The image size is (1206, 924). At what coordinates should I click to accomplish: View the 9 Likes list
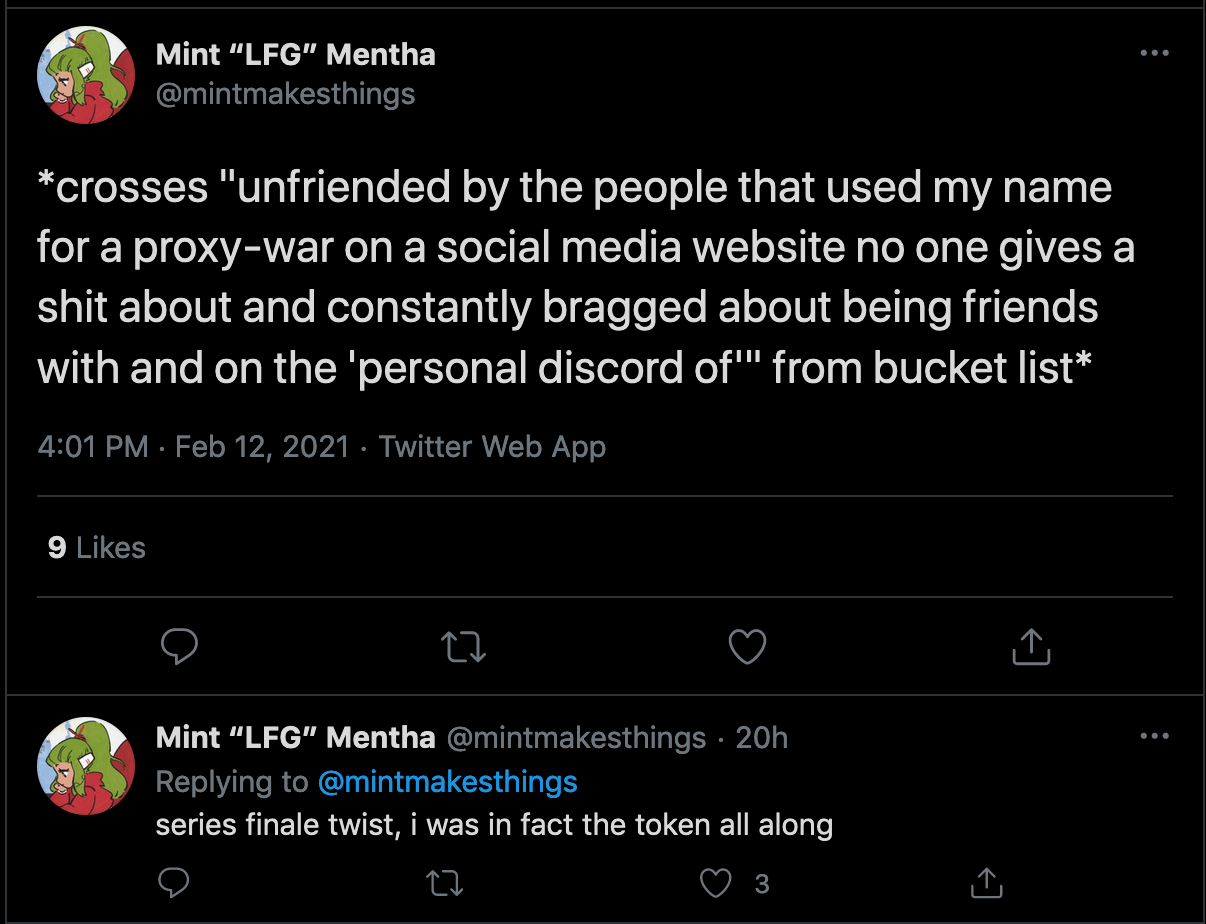97,548
